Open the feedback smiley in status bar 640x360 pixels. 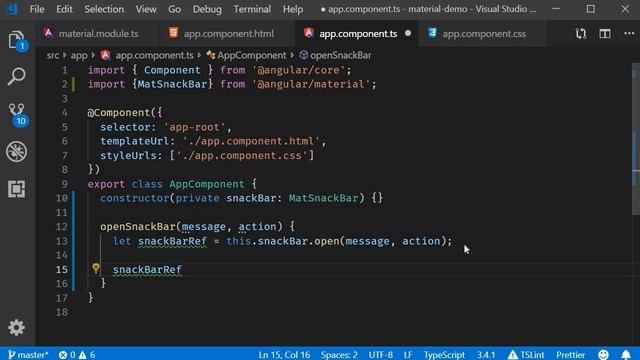coord(603,354)
